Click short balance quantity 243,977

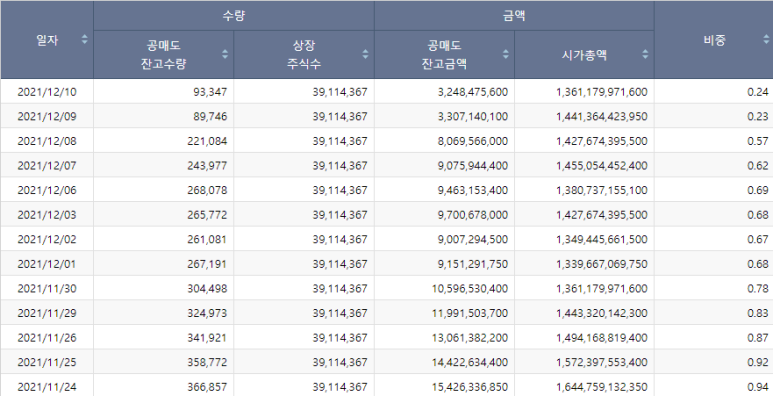(x=207, y=166)
